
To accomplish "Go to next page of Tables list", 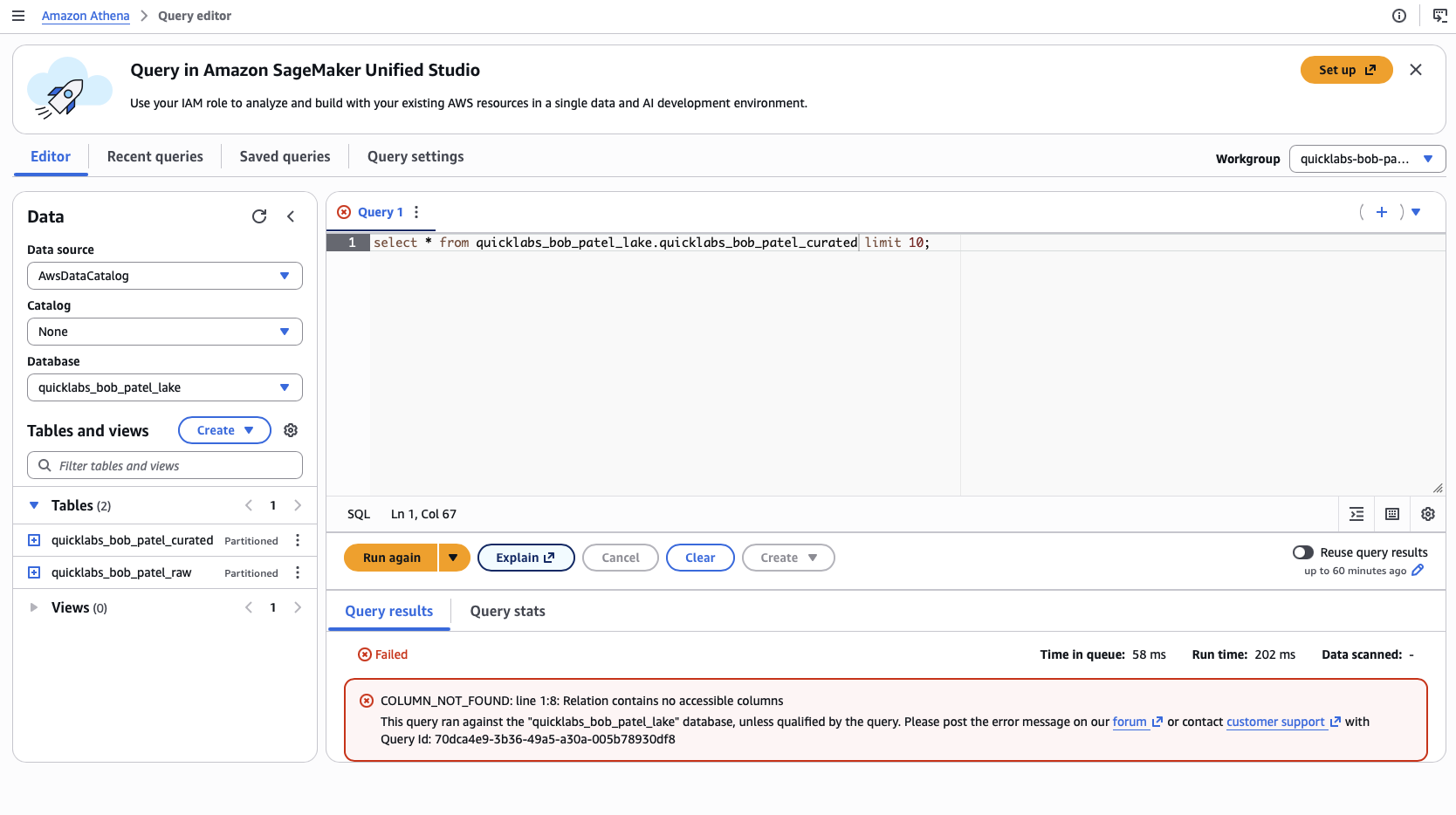I will [298, 505].
